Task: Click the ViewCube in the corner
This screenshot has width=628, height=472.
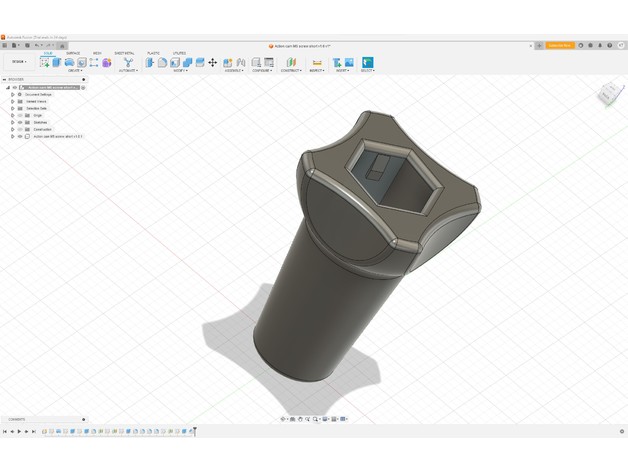Action: pos(609,94)
